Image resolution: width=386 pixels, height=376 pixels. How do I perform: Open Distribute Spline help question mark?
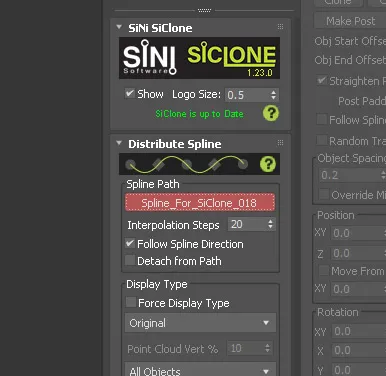pyautogui.click(x=268, y=164)
